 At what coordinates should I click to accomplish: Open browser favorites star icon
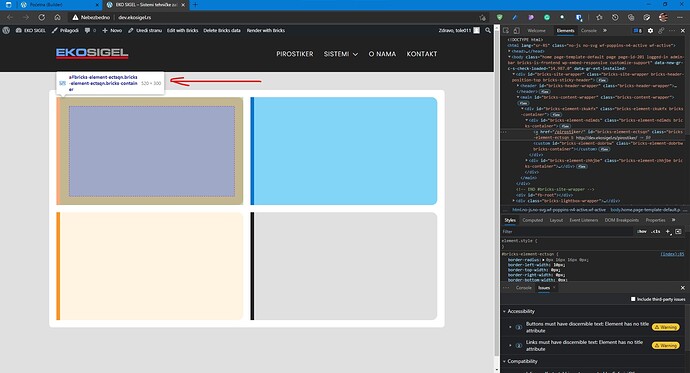tap(599, 17)
